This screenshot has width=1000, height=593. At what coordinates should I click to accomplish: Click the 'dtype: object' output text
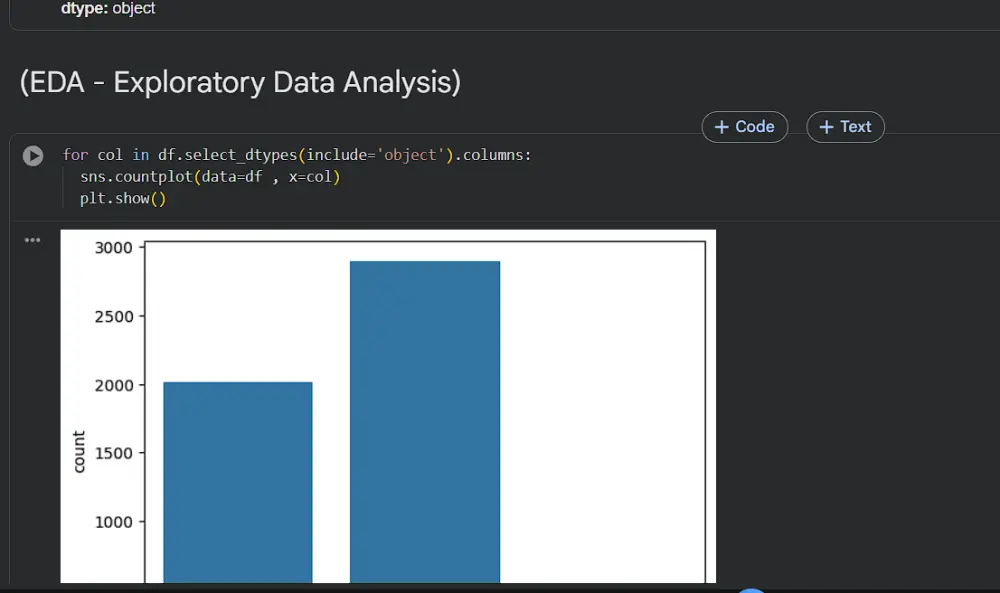[108, 8]
